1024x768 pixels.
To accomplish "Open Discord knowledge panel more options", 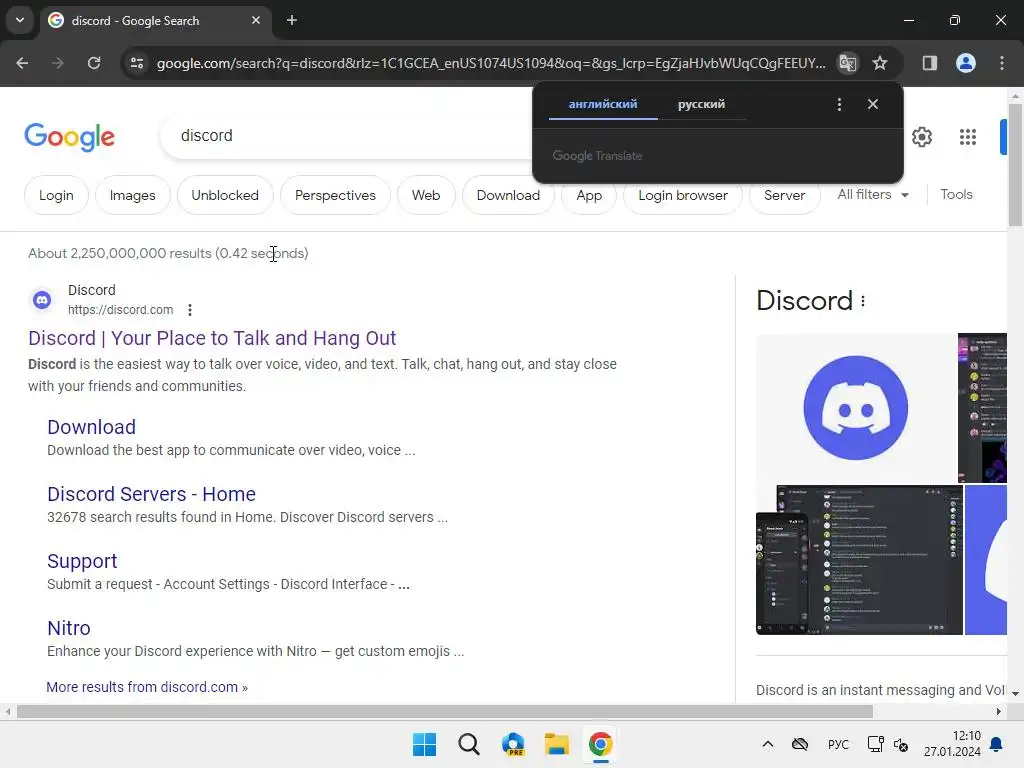I will click(x=863, y=301).
